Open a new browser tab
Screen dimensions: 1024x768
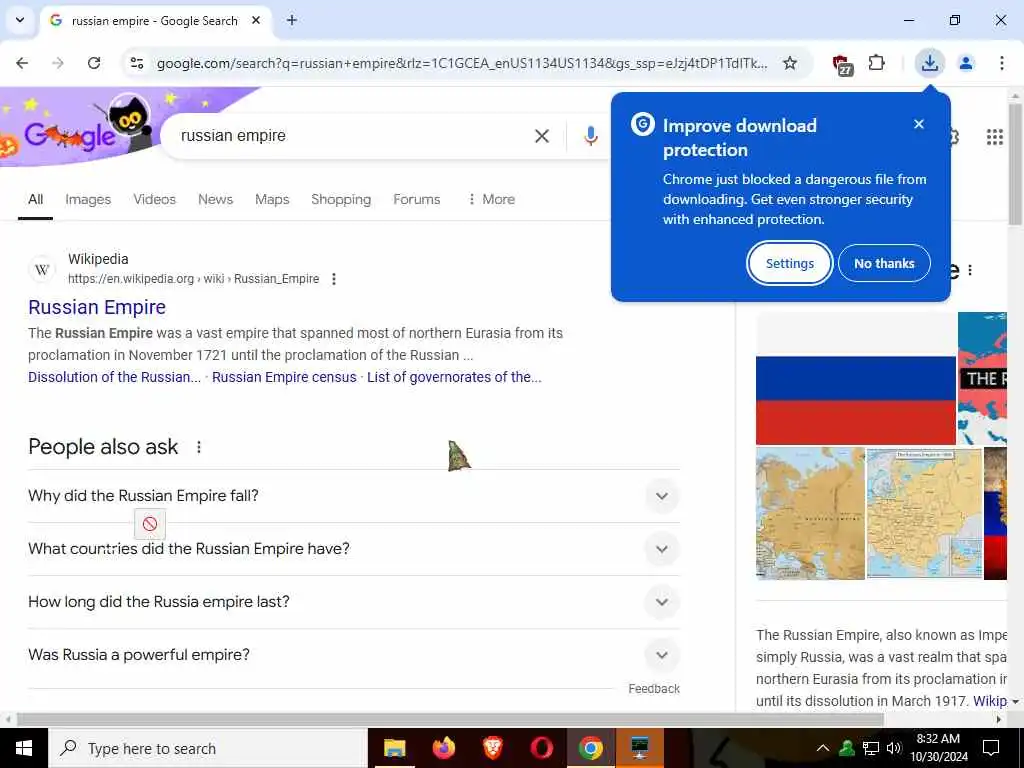point(292,20)
